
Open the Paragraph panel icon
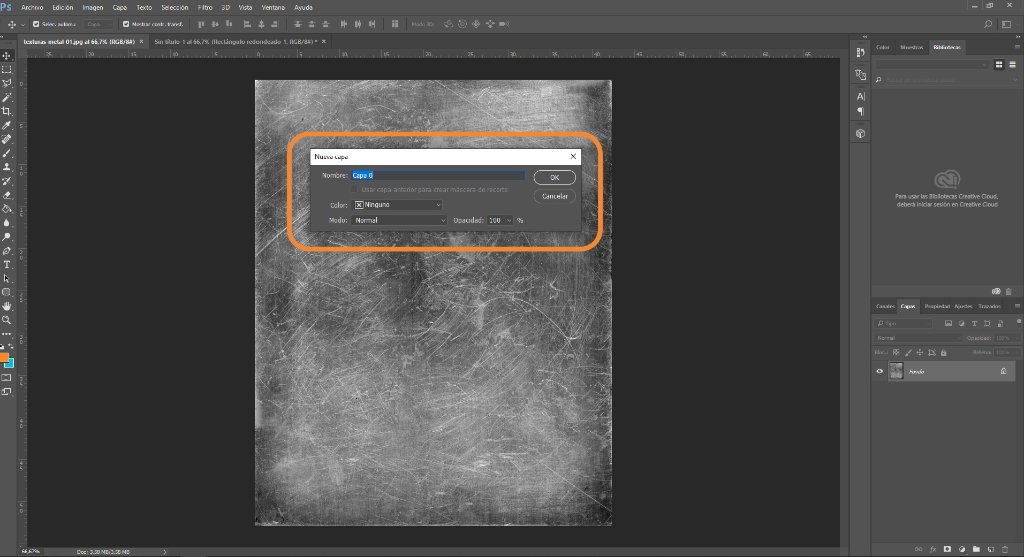(860, 112)
